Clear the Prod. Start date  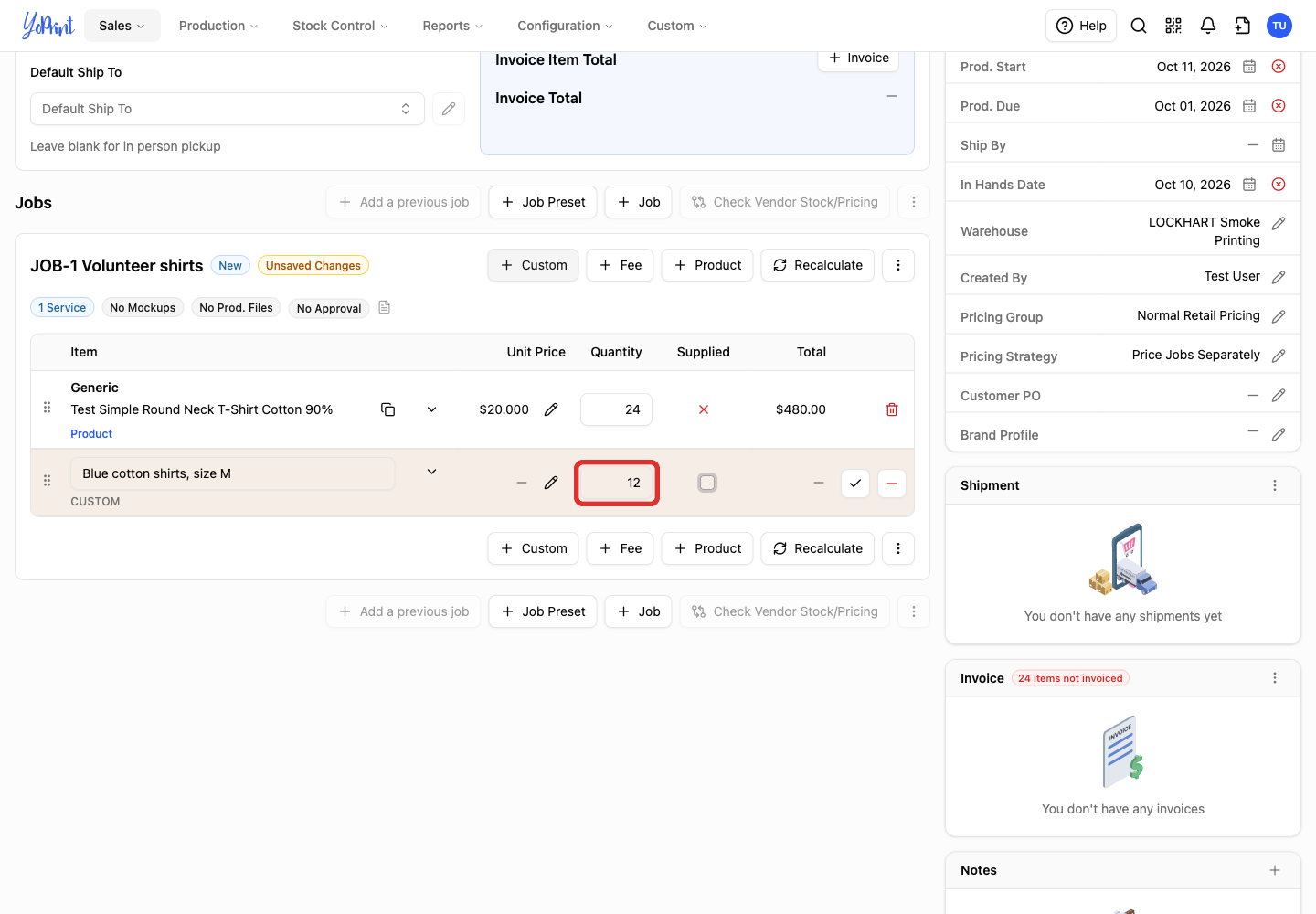[1279, 67]
